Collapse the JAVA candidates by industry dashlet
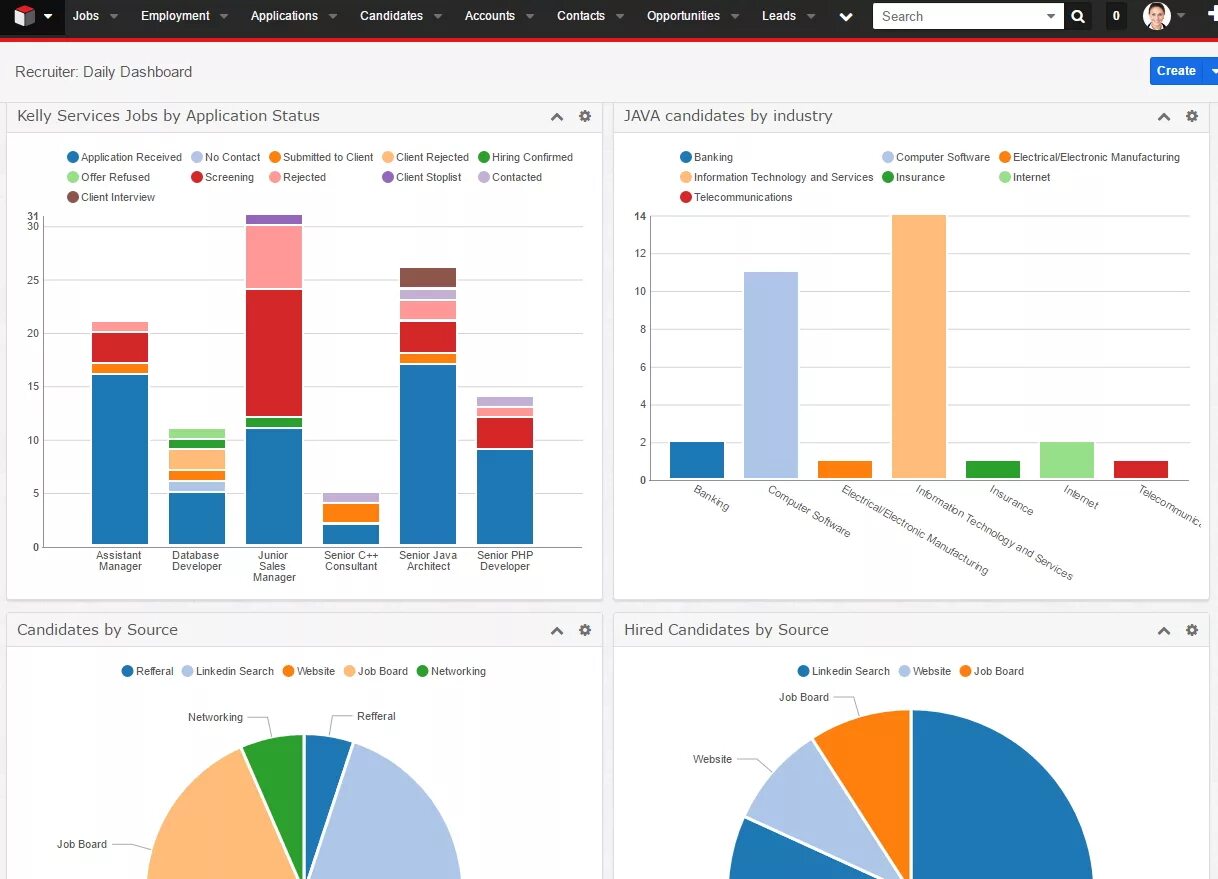 pos(1164,117)
